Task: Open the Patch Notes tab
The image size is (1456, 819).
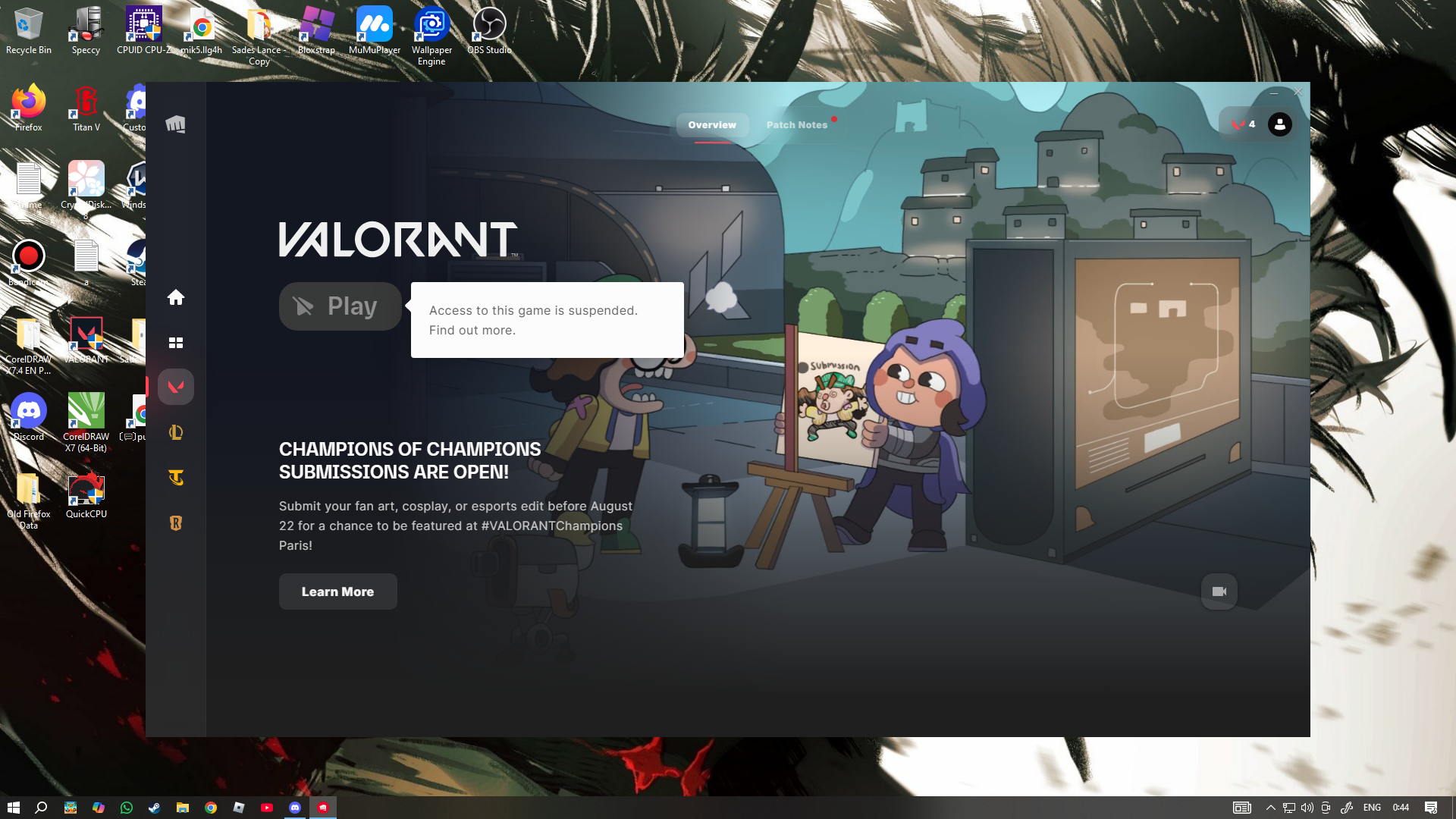Action: click(796, 125)
